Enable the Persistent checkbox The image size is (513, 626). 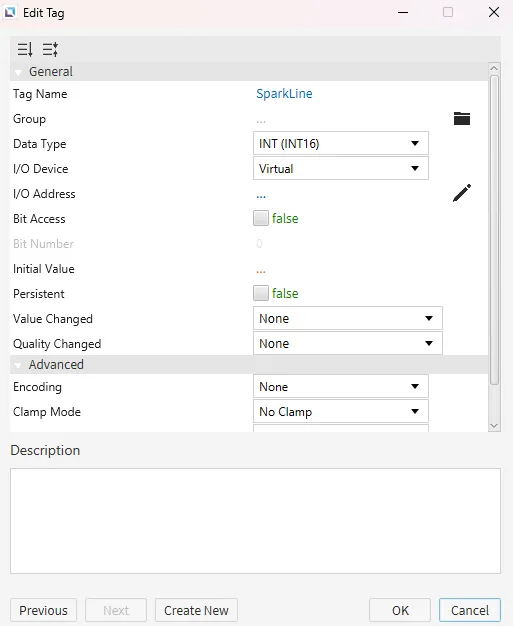point(261,293)
